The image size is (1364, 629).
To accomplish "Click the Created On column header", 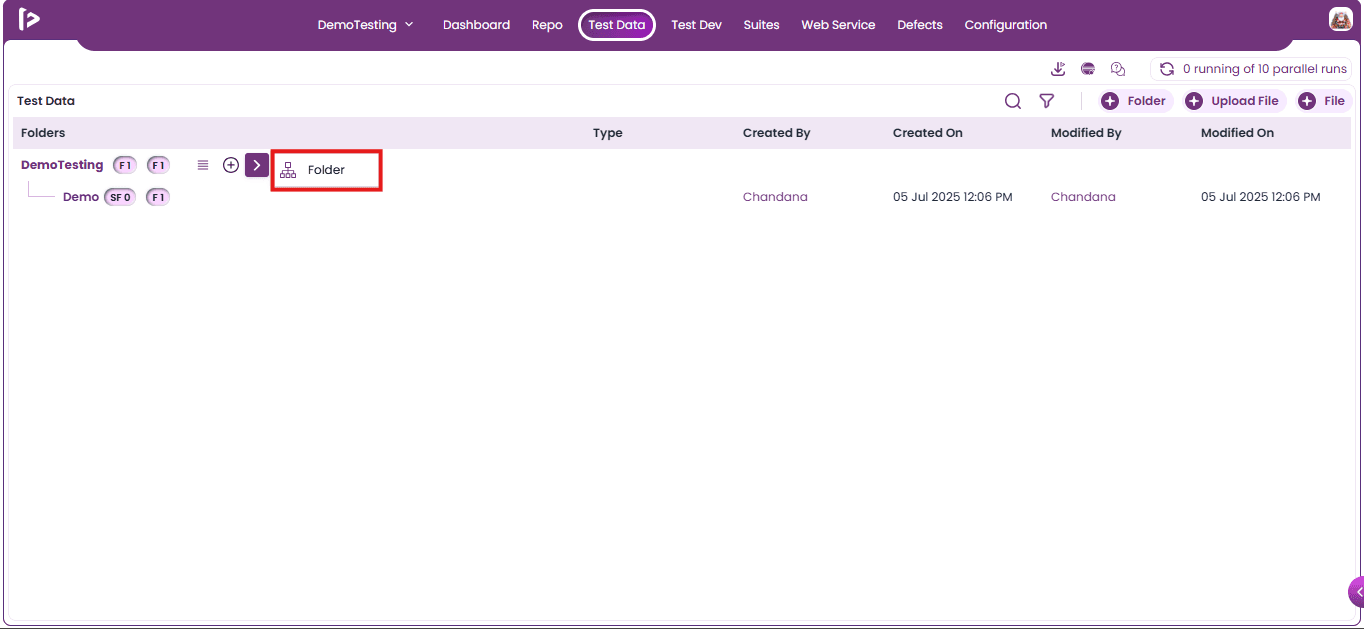I will coord(928,133).
